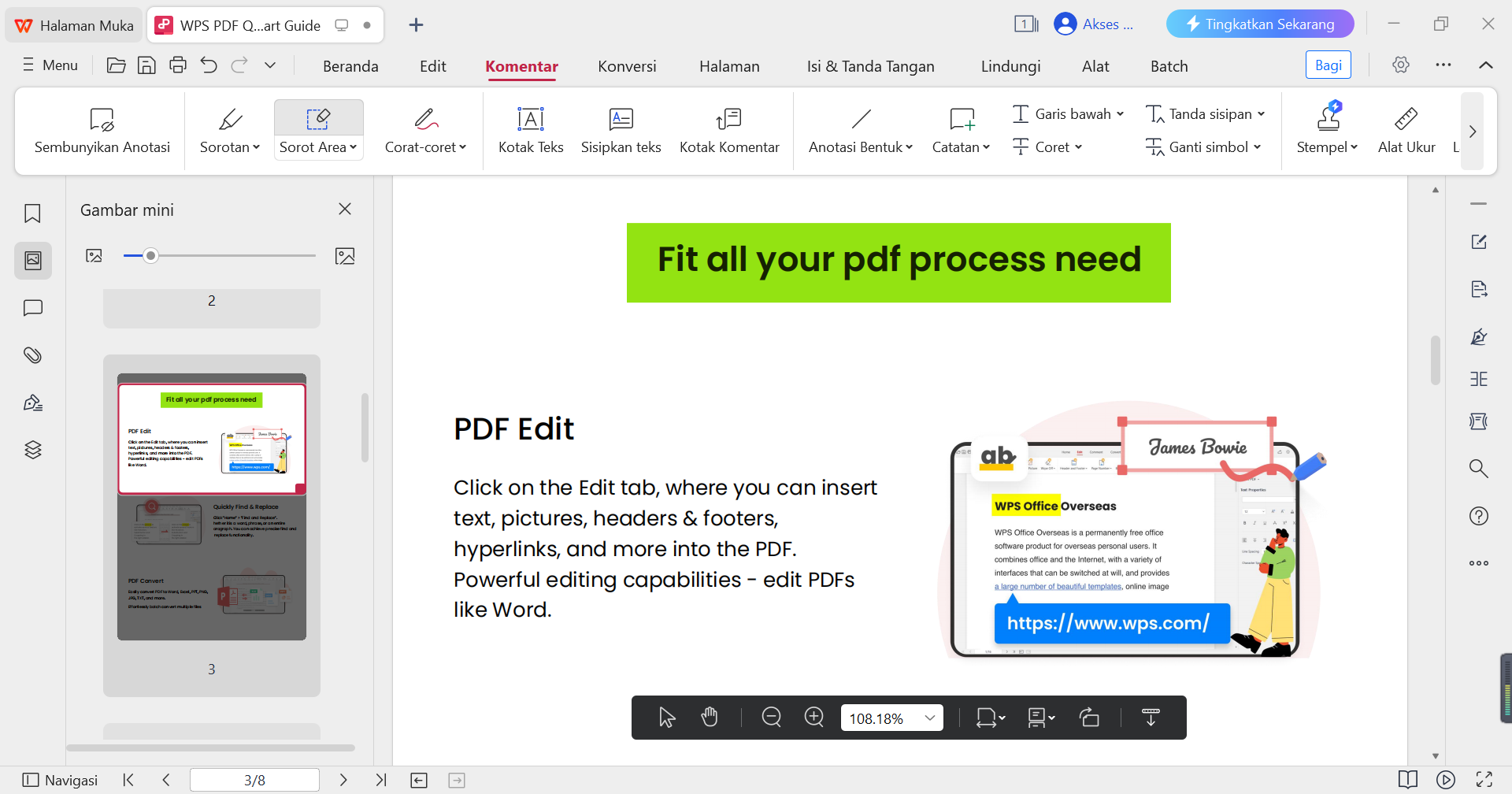Activate the search icon in the right sidebar

tap(1479, 468)
